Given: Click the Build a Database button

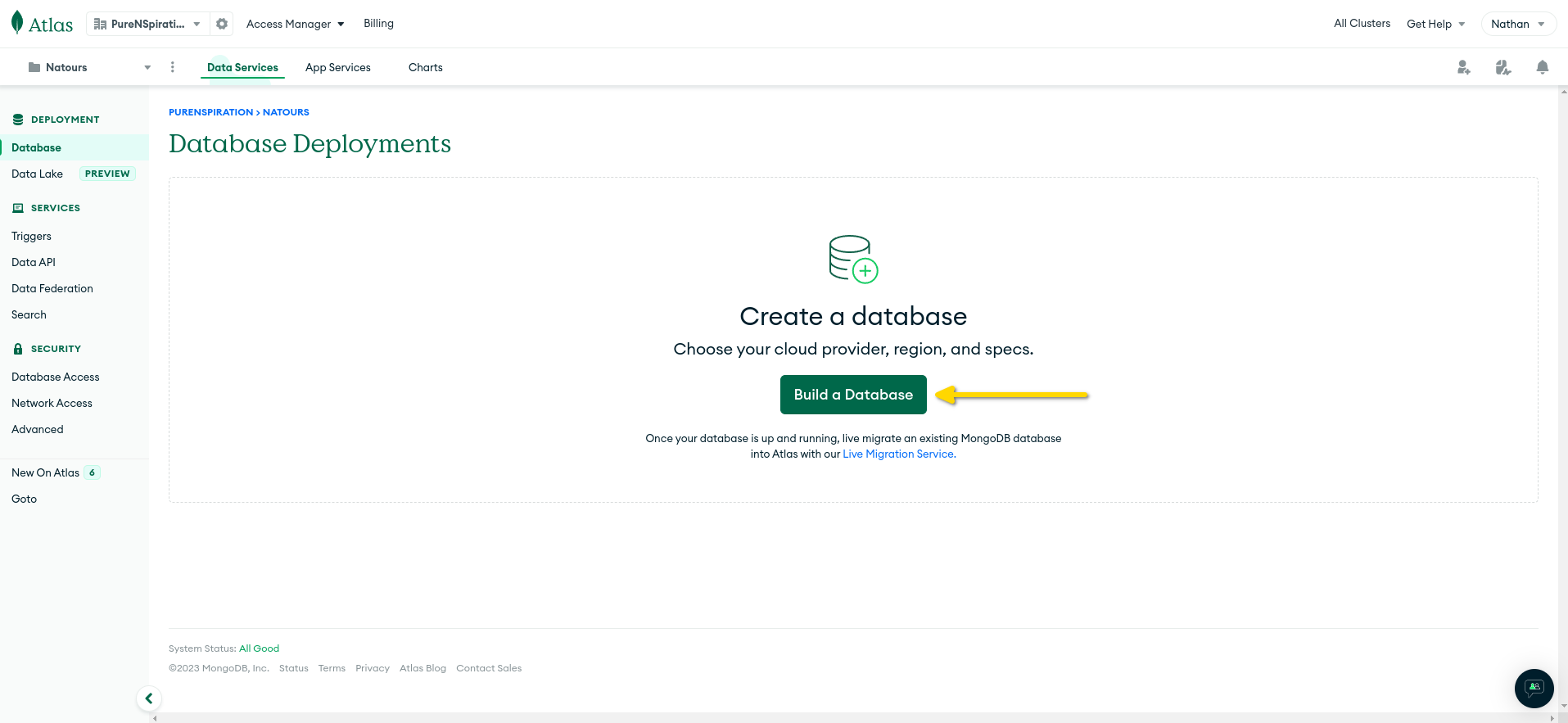Looking at the screenshot, I should coord(853,395).
